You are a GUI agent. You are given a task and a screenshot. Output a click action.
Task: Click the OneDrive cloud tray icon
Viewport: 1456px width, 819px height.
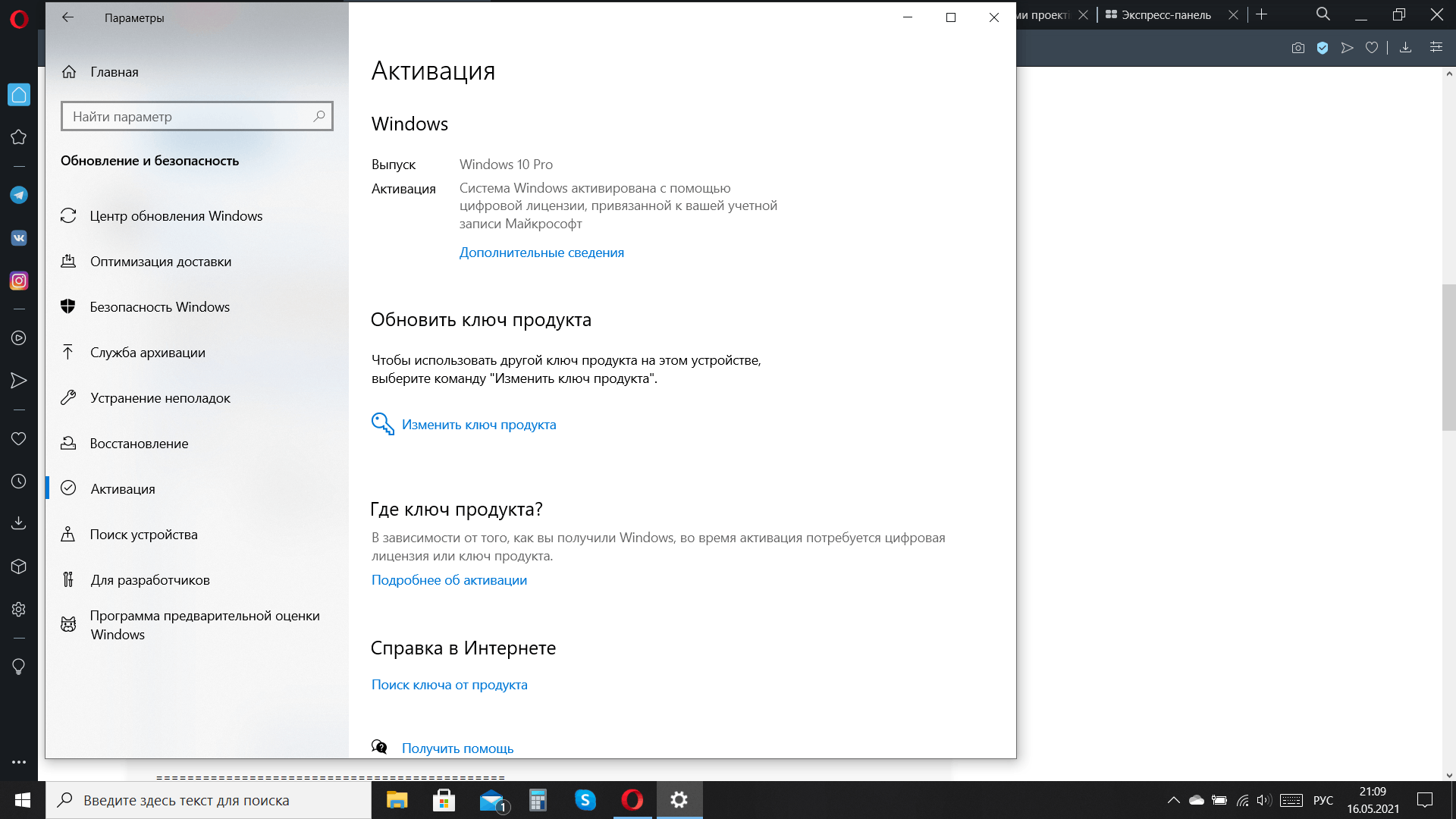pyautogui.click(x=1197, y=800)
